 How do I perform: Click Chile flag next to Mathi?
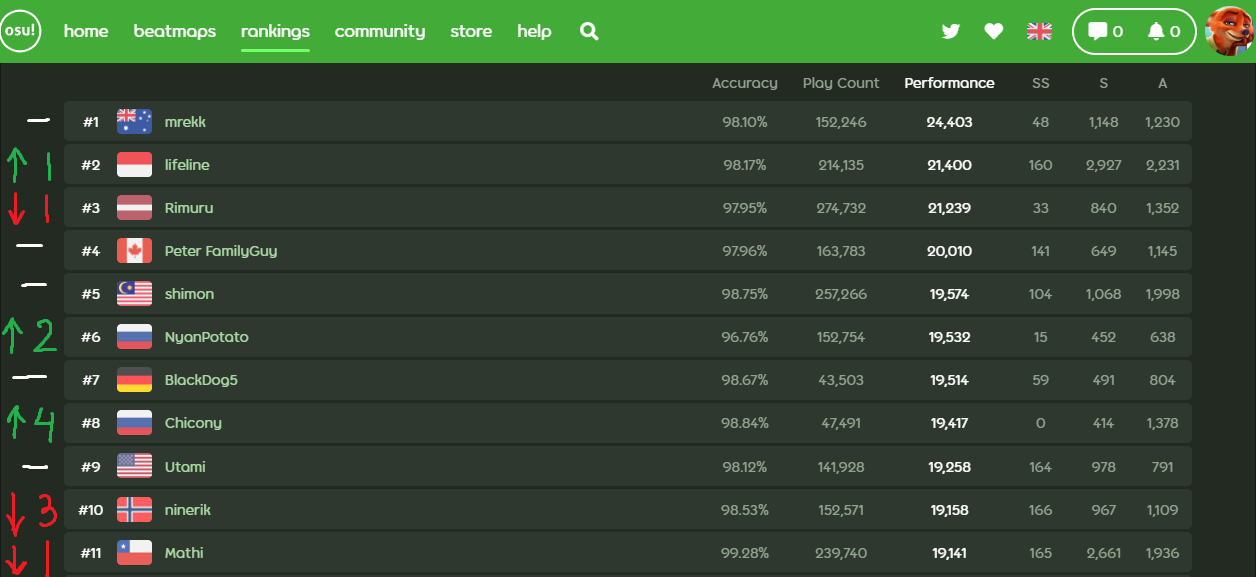tap(134, 553)
